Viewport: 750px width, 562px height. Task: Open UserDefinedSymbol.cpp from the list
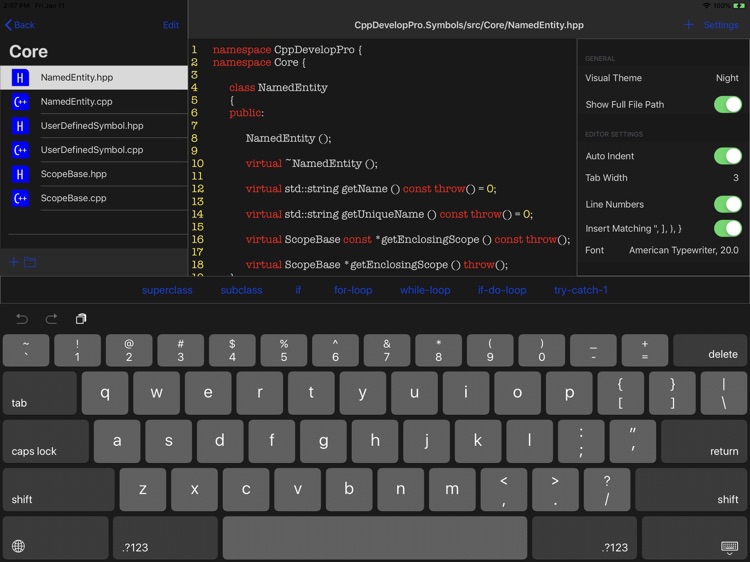click(94, 150)
